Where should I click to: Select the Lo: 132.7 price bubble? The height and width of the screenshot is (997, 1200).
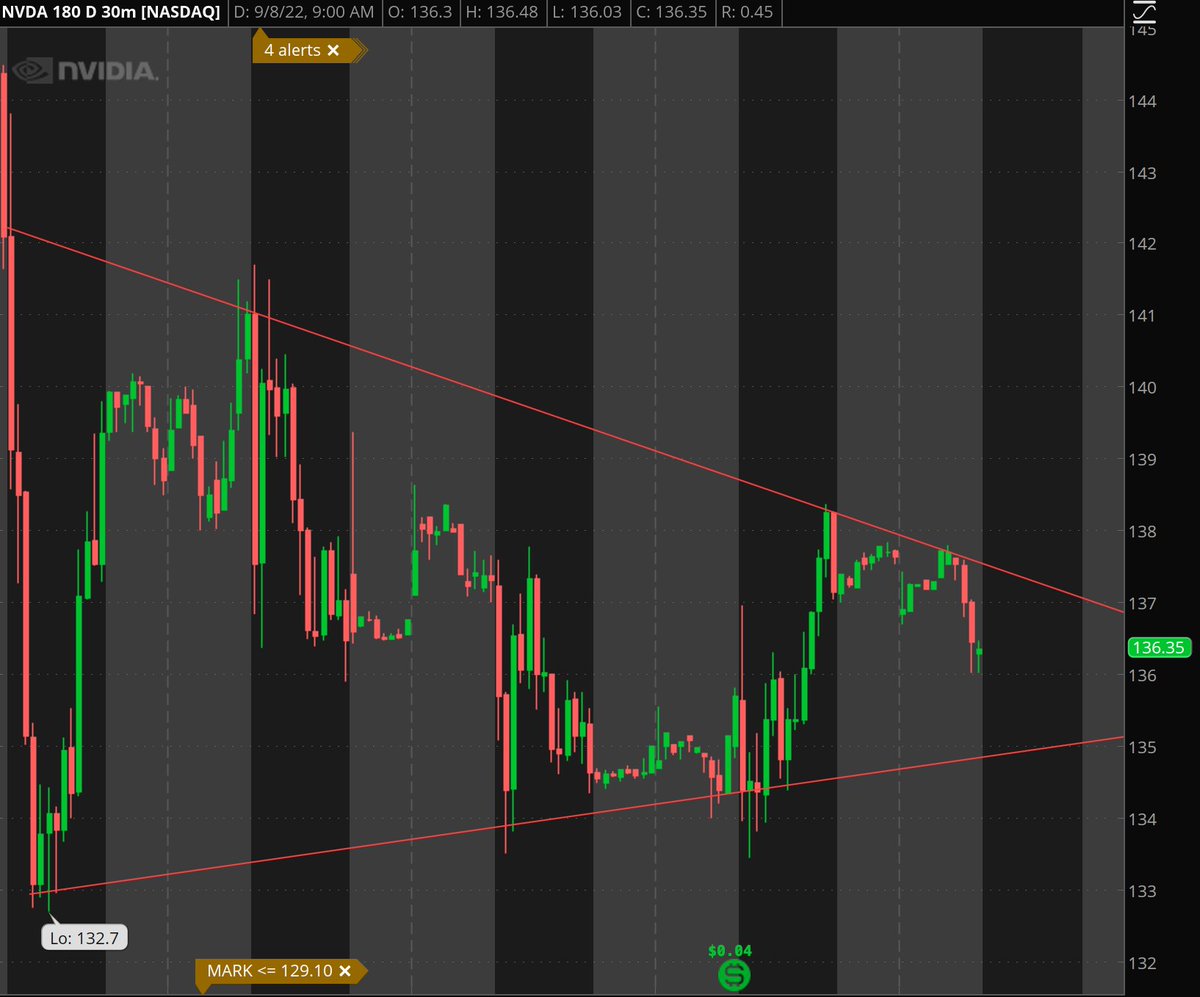(x=84, y=938)
